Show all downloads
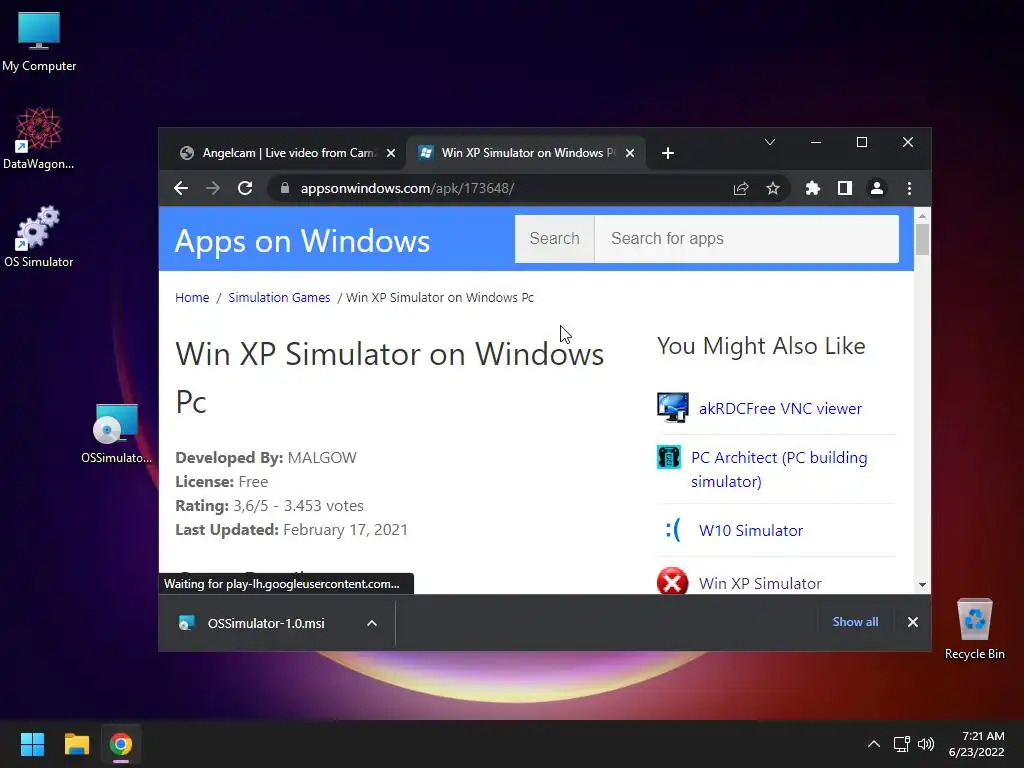This screenshot has height=768, width=1024. [x=855, y=622]
